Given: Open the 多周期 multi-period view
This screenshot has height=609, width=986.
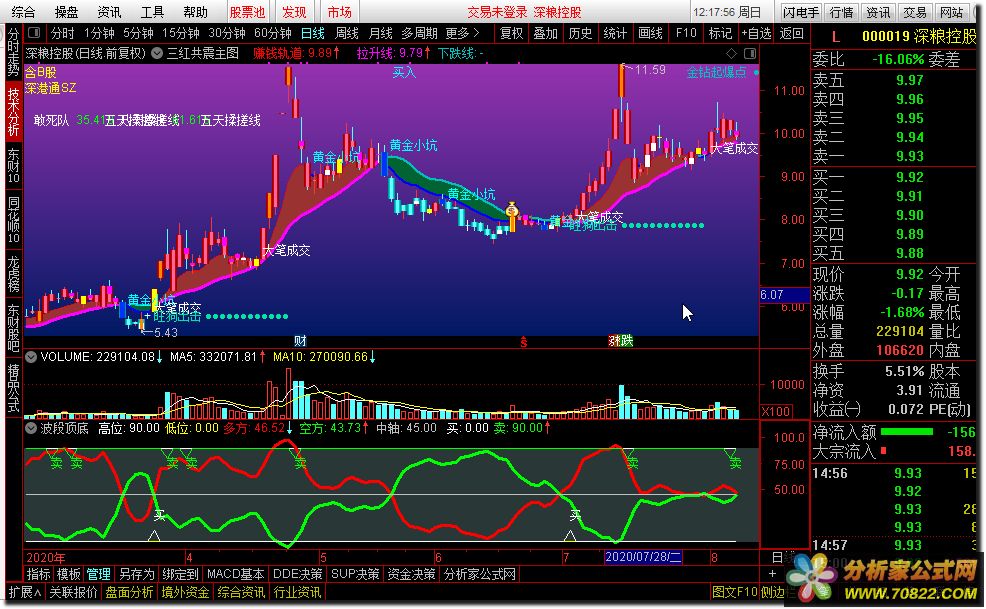Looking at the screenshot, I should [x=419, y=33].
